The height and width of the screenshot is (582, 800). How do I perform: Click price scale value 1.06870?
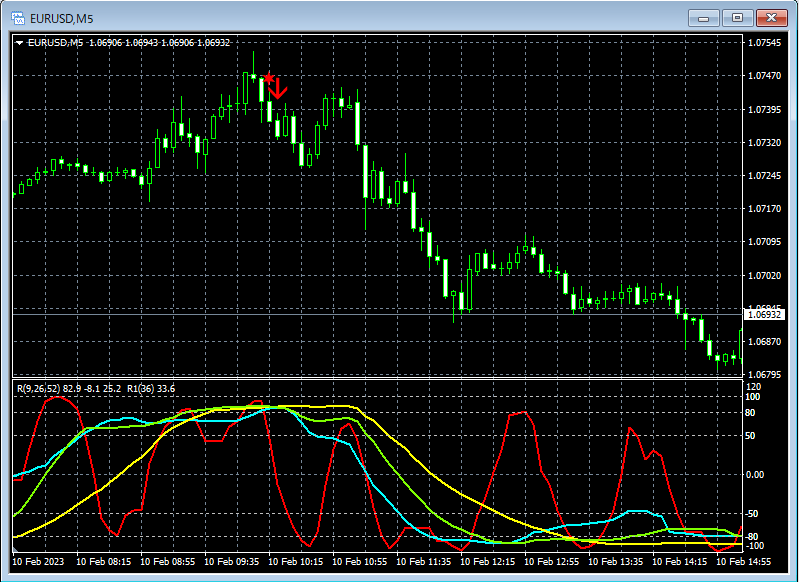coord(764,342)
